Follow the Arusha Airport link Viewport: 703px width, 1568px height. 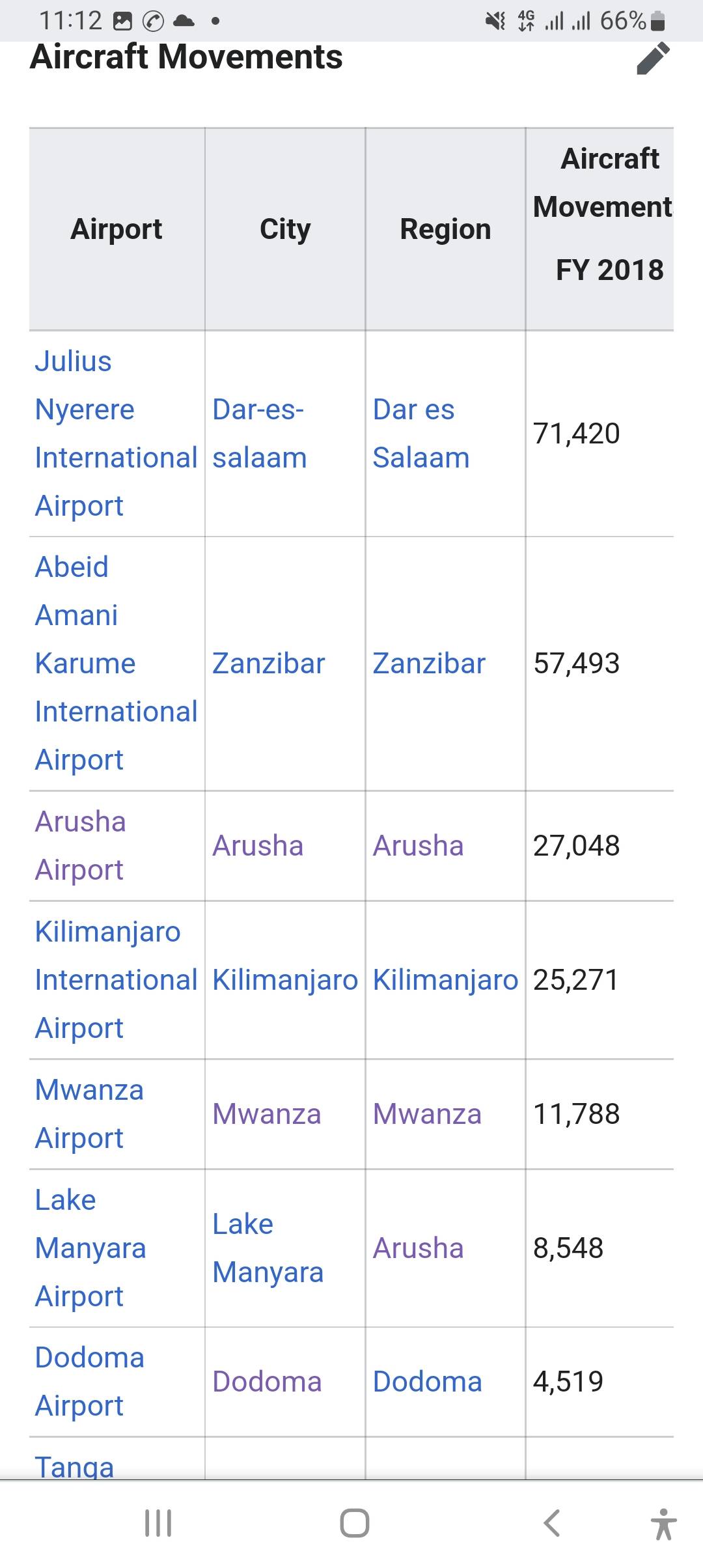tap(80, 846)
